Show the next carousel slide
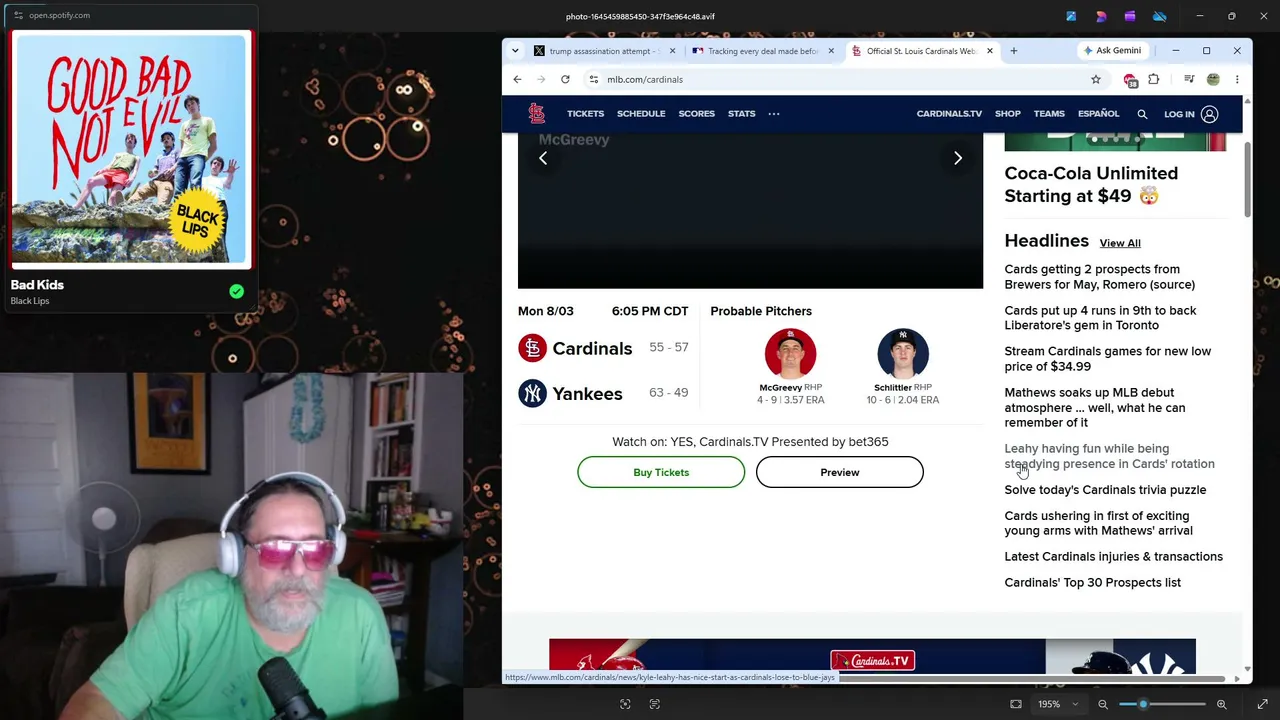Image resolution: width=1280 pixels, height=720 pixels. pyautogui.click(x=958, y=158)
